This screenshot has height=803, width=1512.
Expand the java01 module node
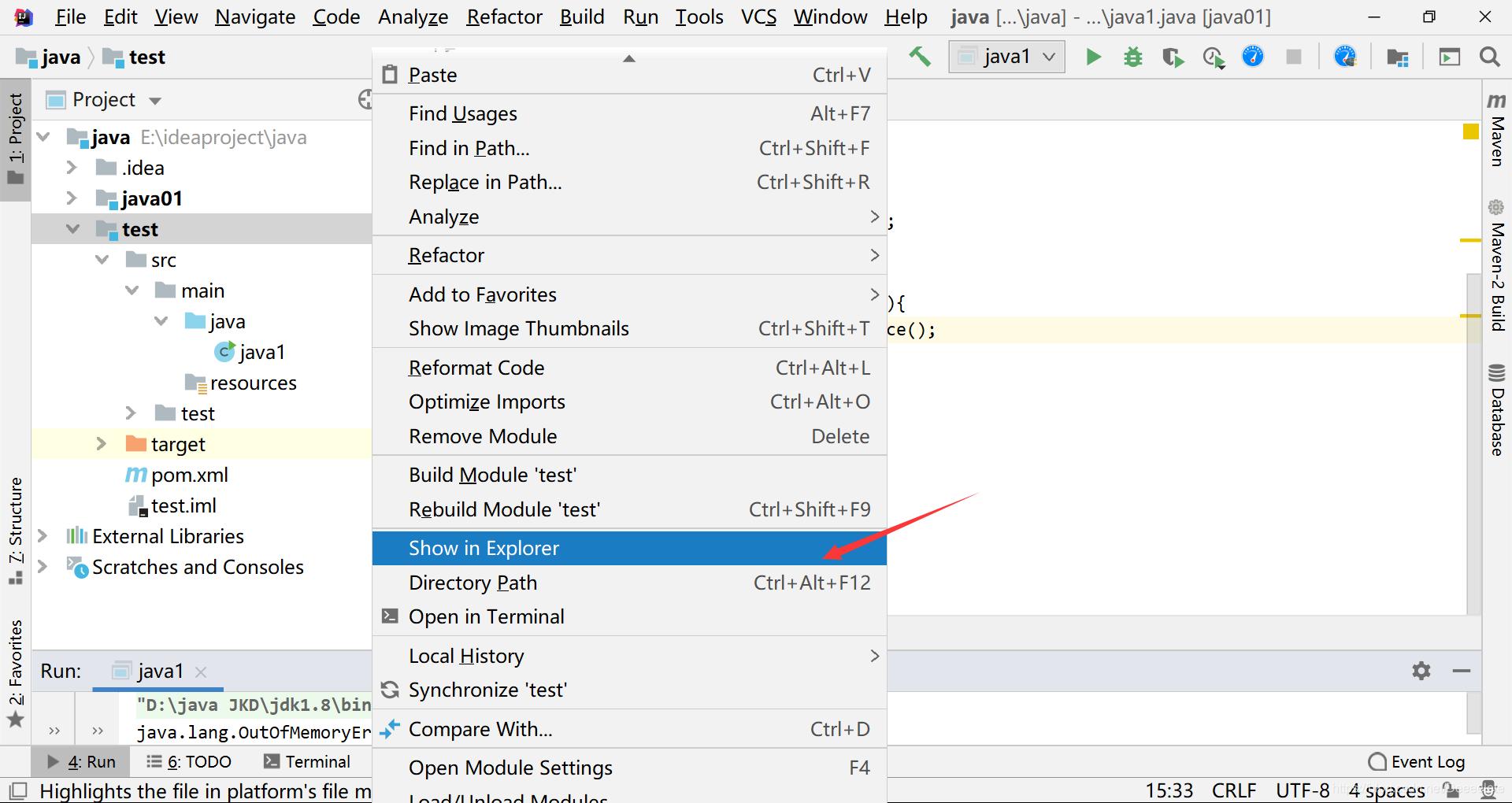[72, 198]
